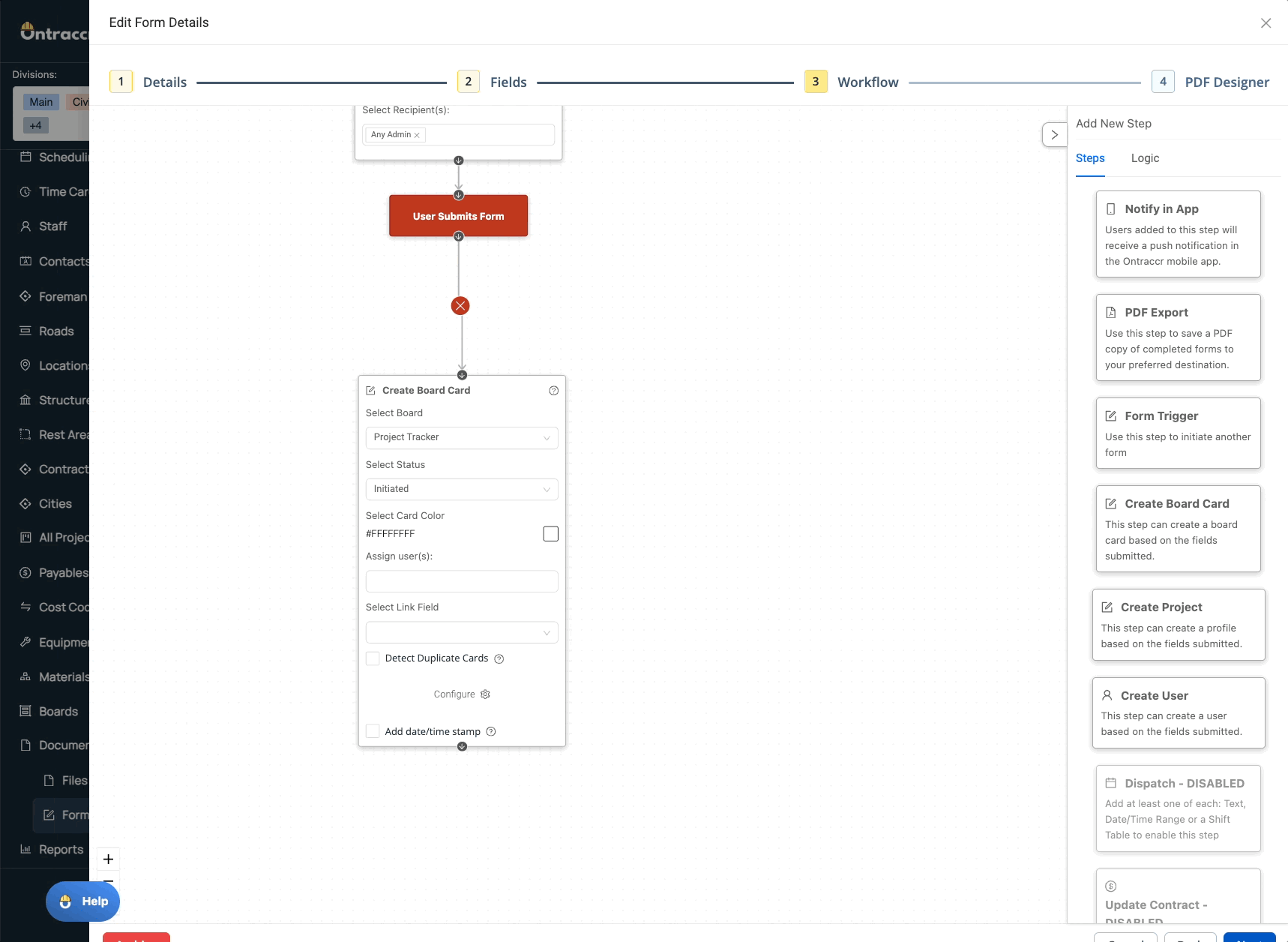
Task: Select the Main division tag
Action: point(41,102)
